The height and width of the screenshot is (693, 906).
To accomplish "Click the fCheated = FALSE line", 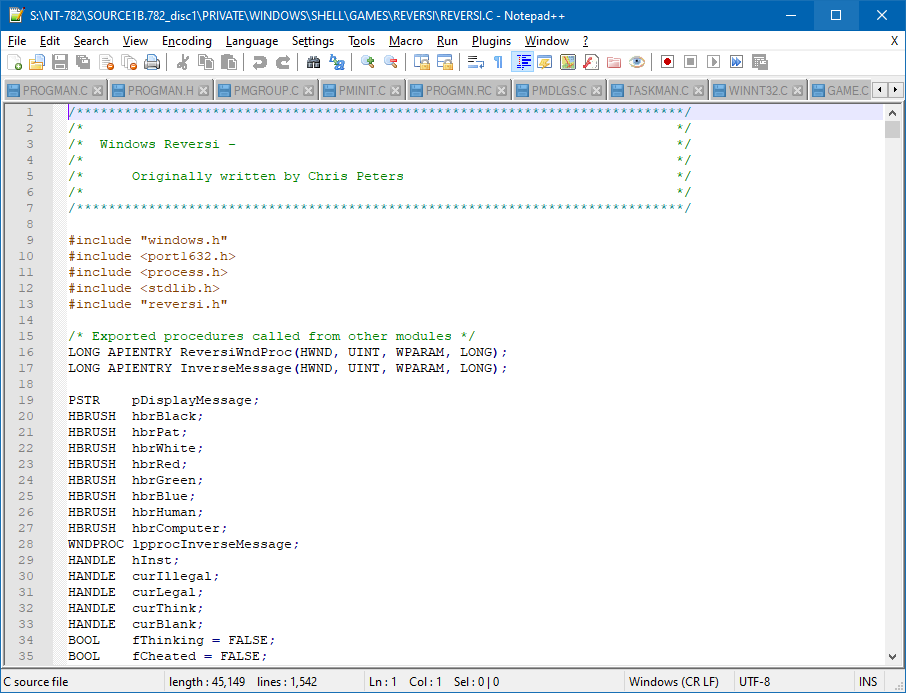I will coord(168,657).
